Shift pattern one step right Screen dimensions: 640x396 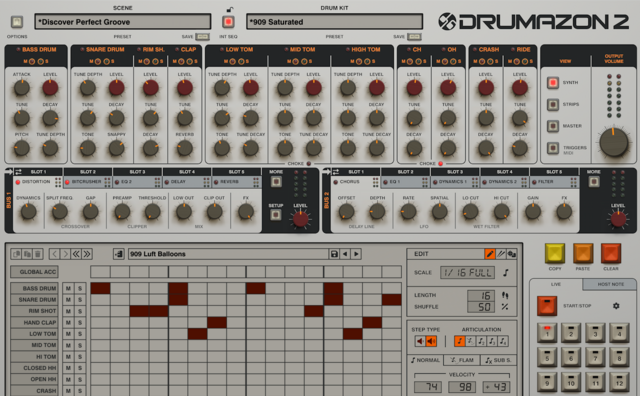tap(65, 254)
